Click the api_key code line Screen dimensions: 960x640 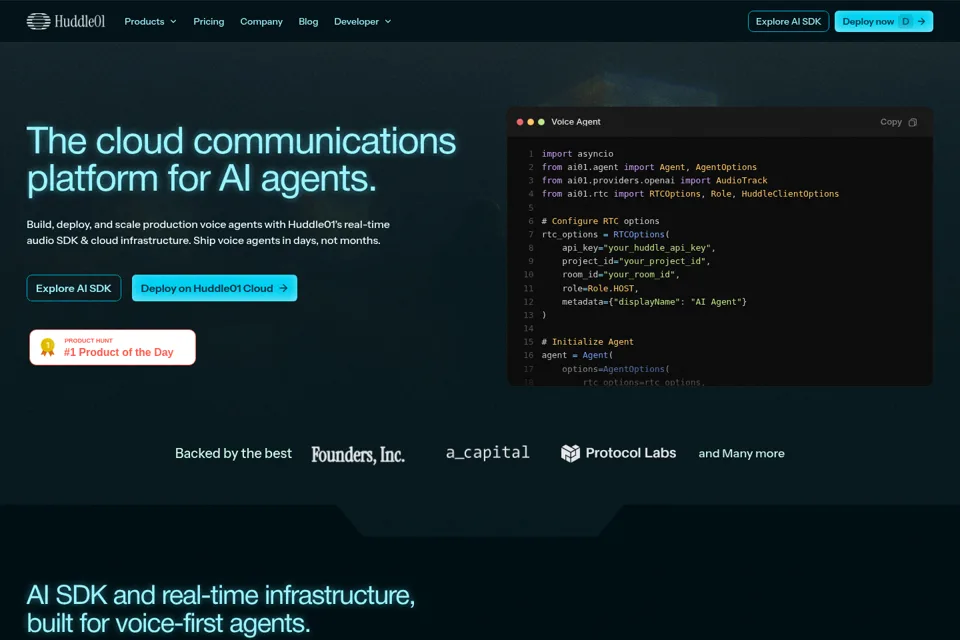click(x=639, y=248)
